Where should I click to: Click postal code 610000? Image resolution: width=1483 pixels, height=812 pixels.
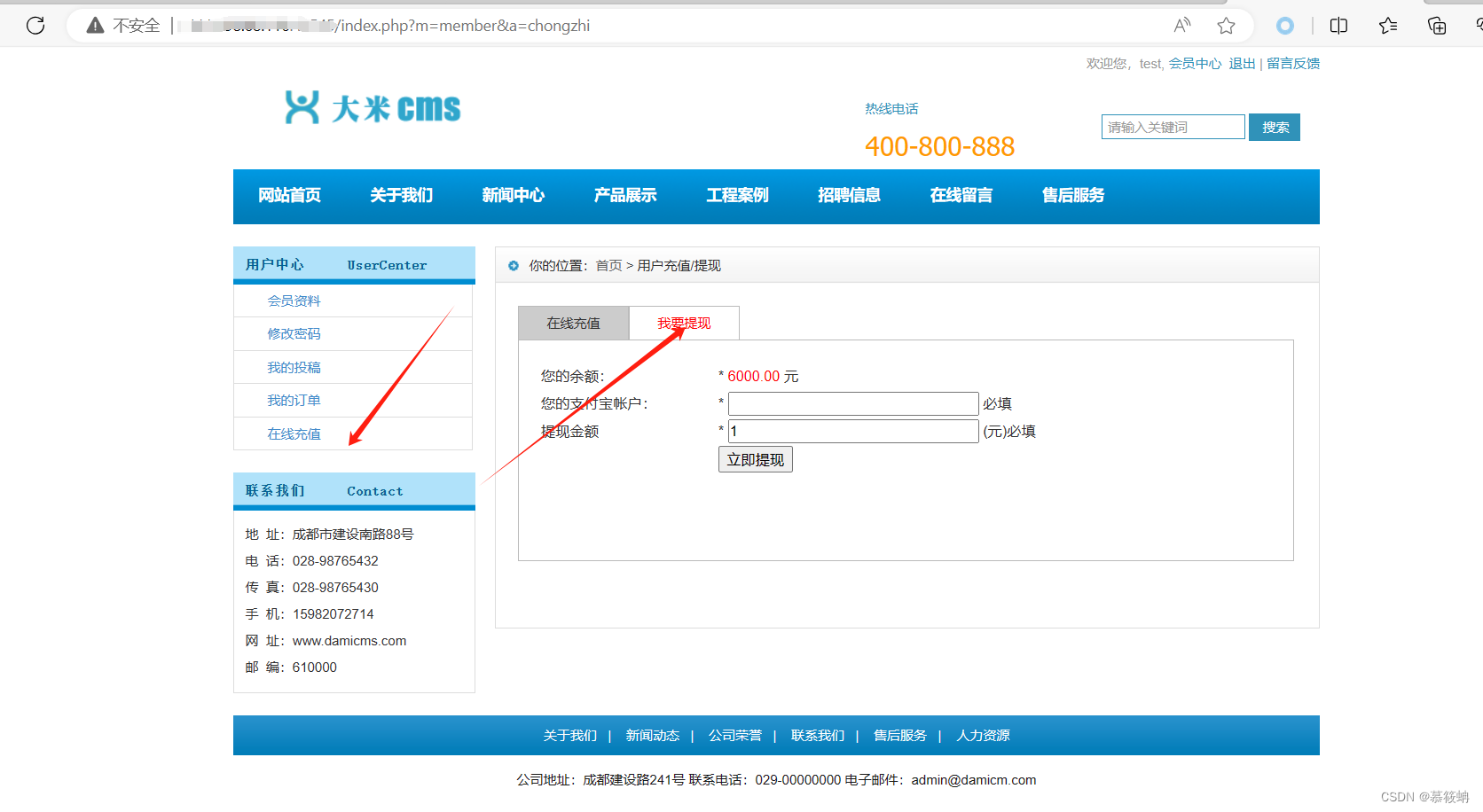tap(314, 668)
